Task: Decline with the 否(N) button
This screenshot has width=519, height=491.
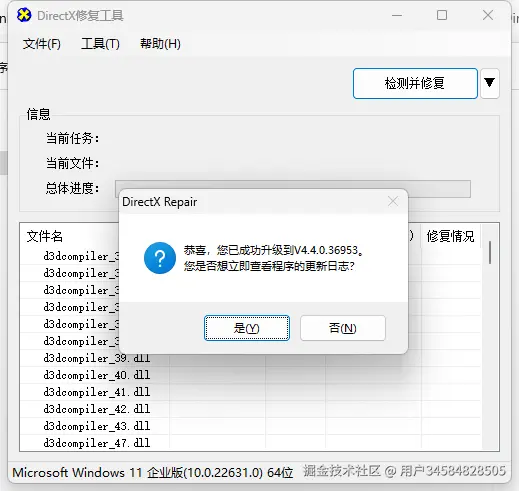Action: pyautogui.click(x=343, y=328)
